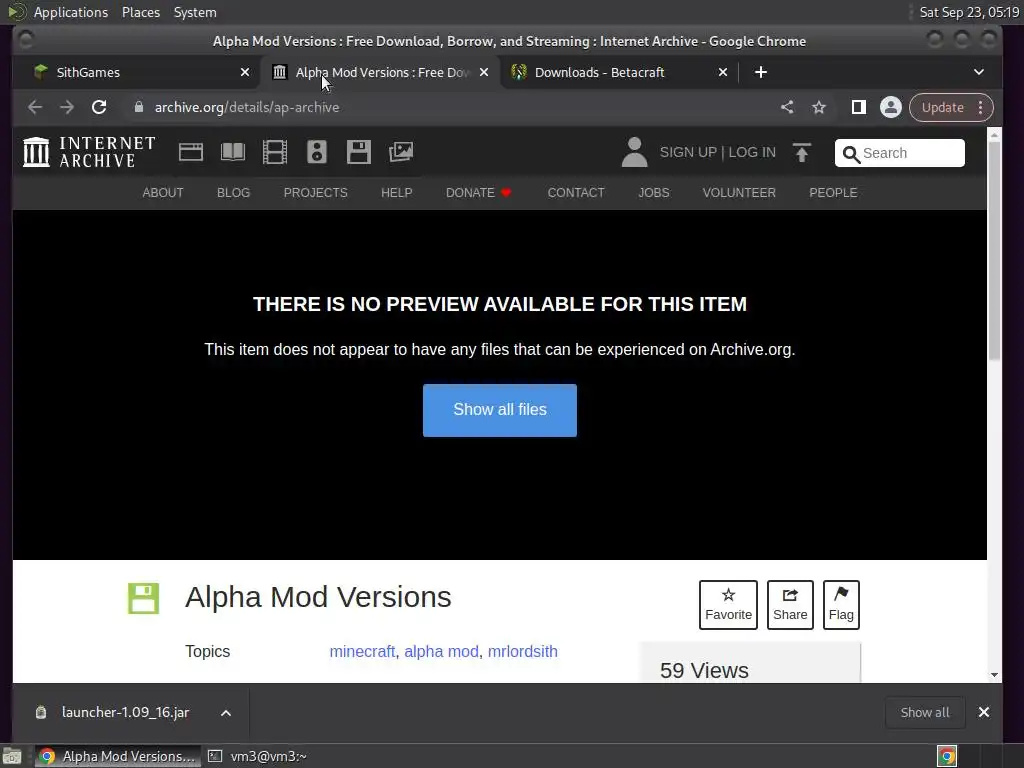Image resolution: width=1024 pixels, height=768 pixels.
Task: Open the Texts book icon
Action: [232, 152]
